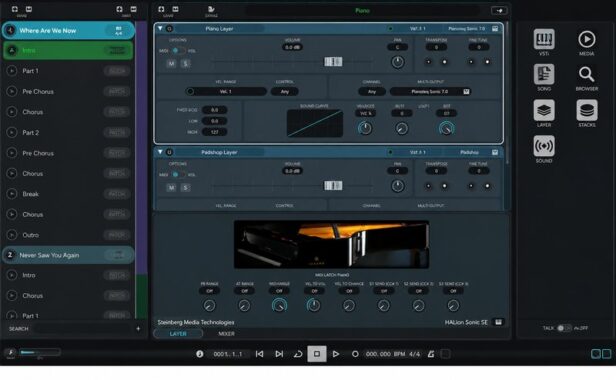The width and height of the screenshot is (616, 380).
Task: Open the Layer panel icon
Action: click(x=544, y=110)
